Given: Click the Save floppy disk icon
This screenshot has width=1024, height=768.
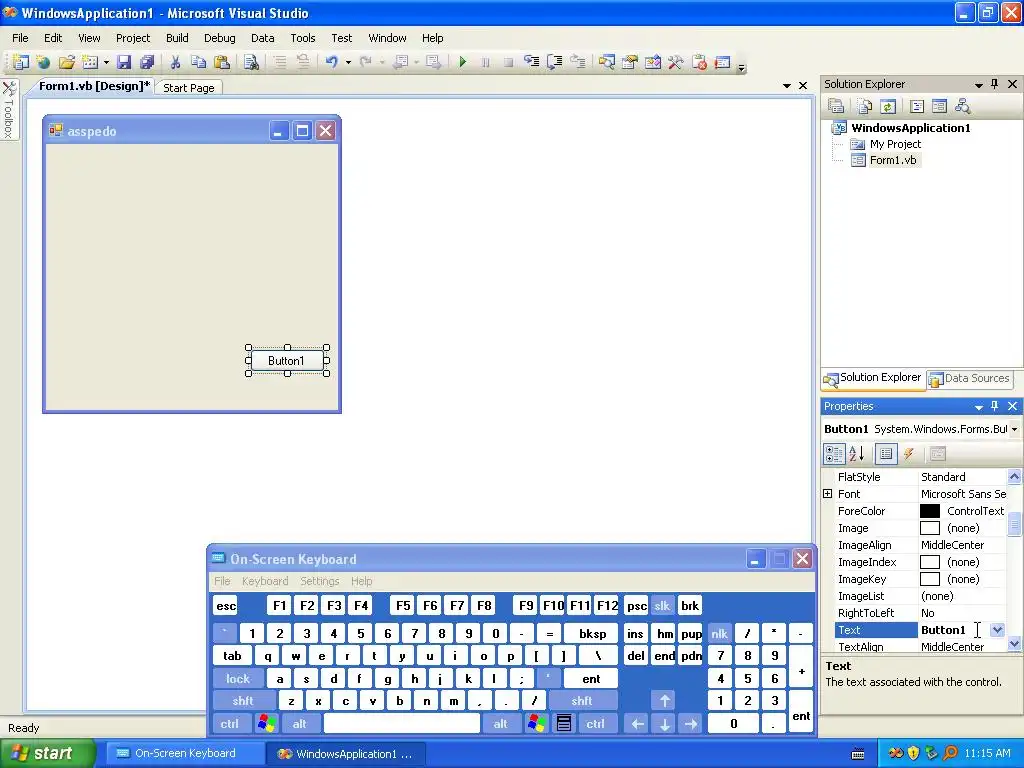Looking at the screenshot, I should coord(124,62).
